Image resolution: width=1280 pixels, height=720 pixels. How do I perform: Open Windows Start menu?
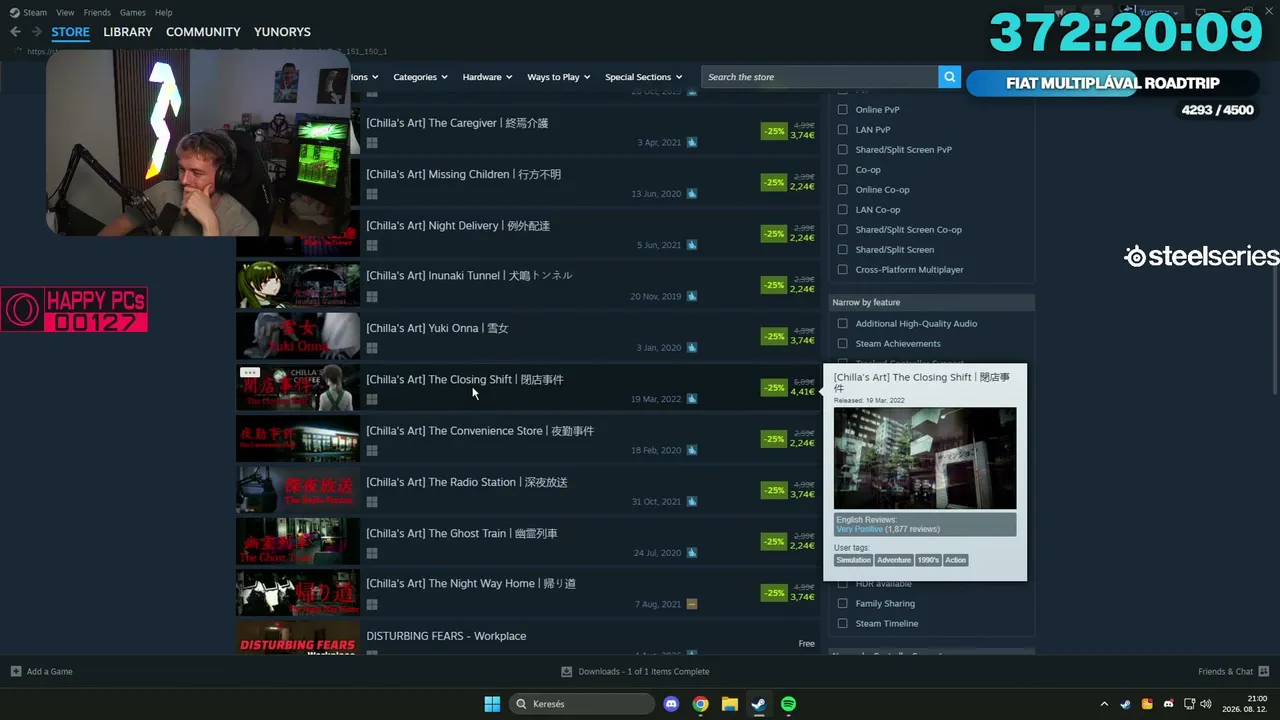coord(492,704)
